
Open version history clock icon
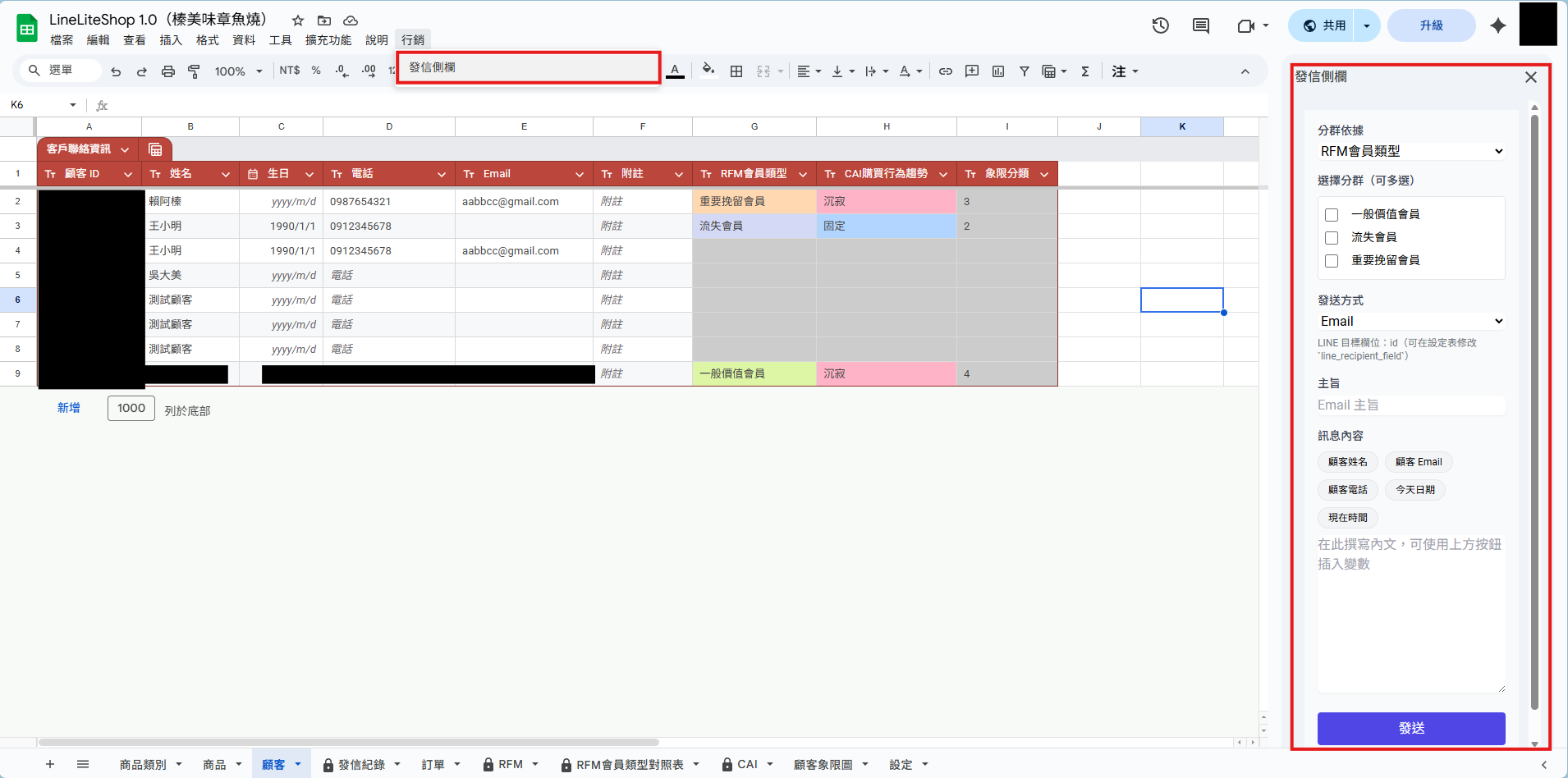click(1160, 25)
